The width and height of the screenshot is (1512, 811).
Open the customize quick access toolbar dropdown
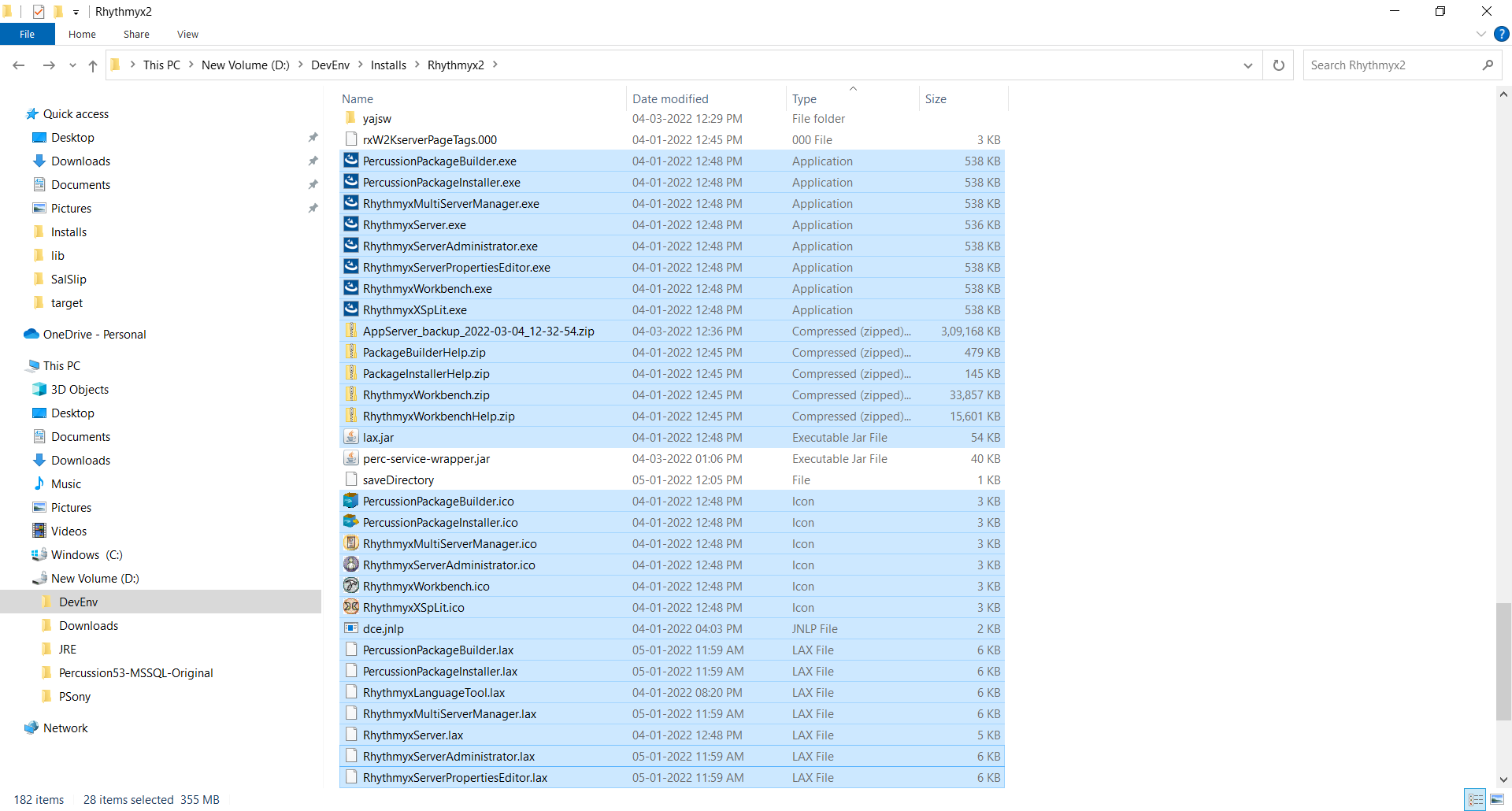coord(76,11)
